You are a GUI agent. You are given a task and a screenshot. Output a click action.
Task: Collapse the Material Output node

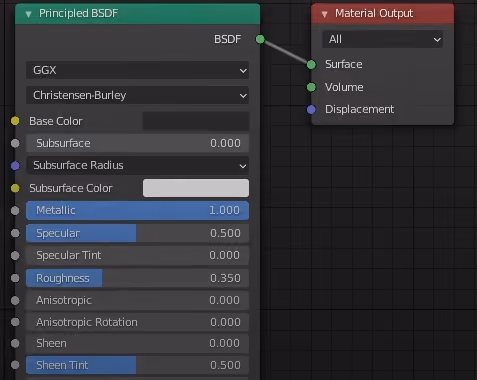(324, 14)
